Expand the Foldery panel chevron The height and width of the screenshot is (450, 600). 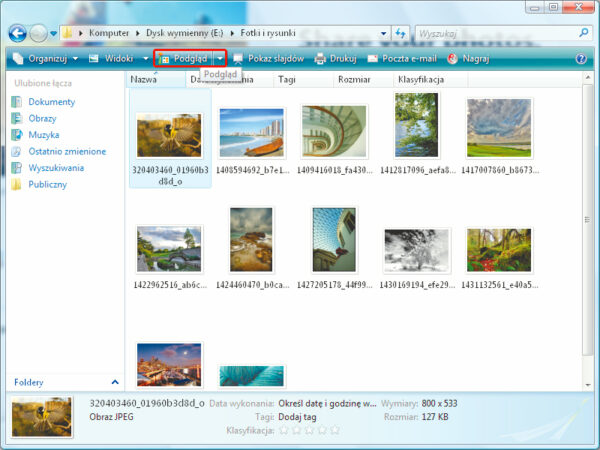pyautogui.click(x=114, y=382)
